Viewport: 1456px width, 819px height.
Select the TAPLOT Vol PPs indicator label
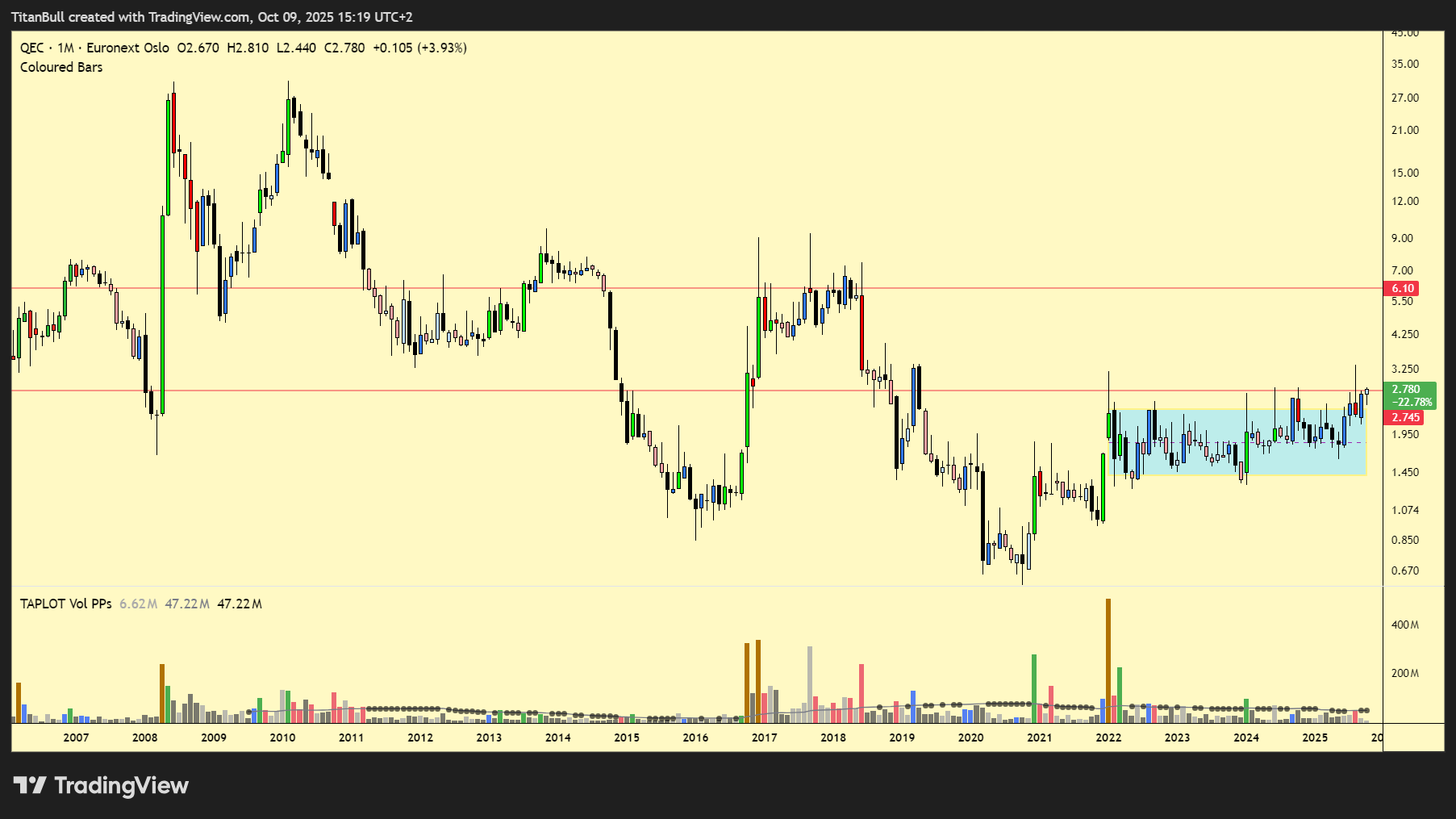(x=65, y=604)
